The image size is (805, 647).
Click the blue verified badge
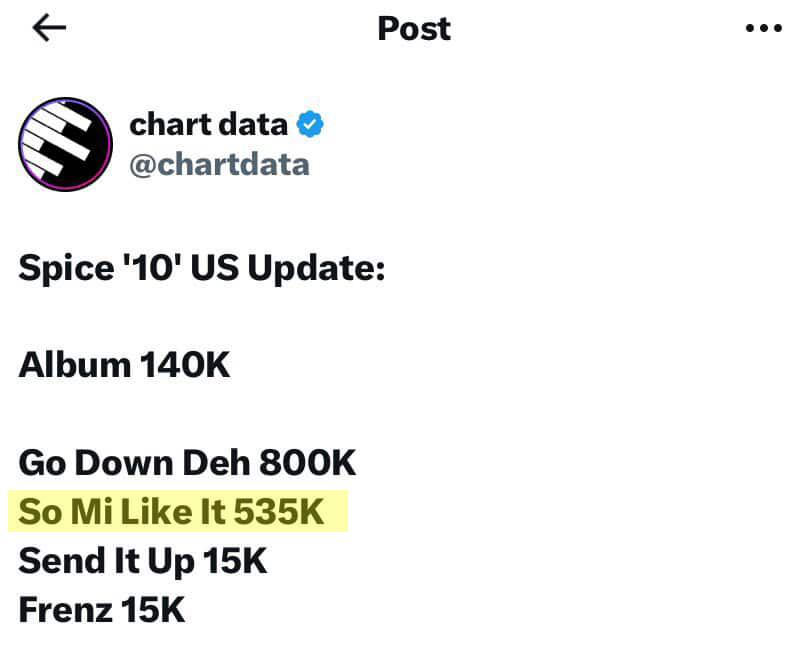tap(310, 124)
